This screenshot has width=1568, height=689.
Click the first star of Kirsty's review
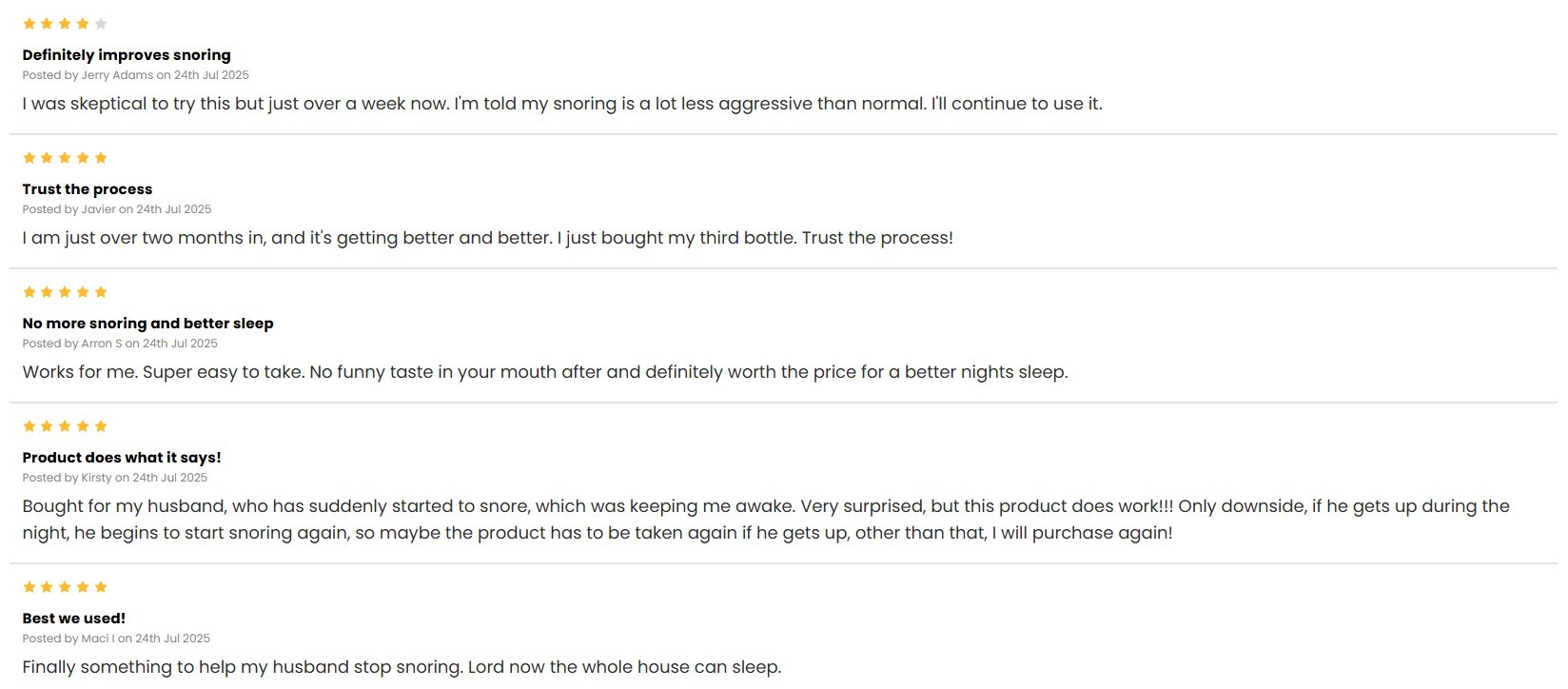(x=29, y=426)
